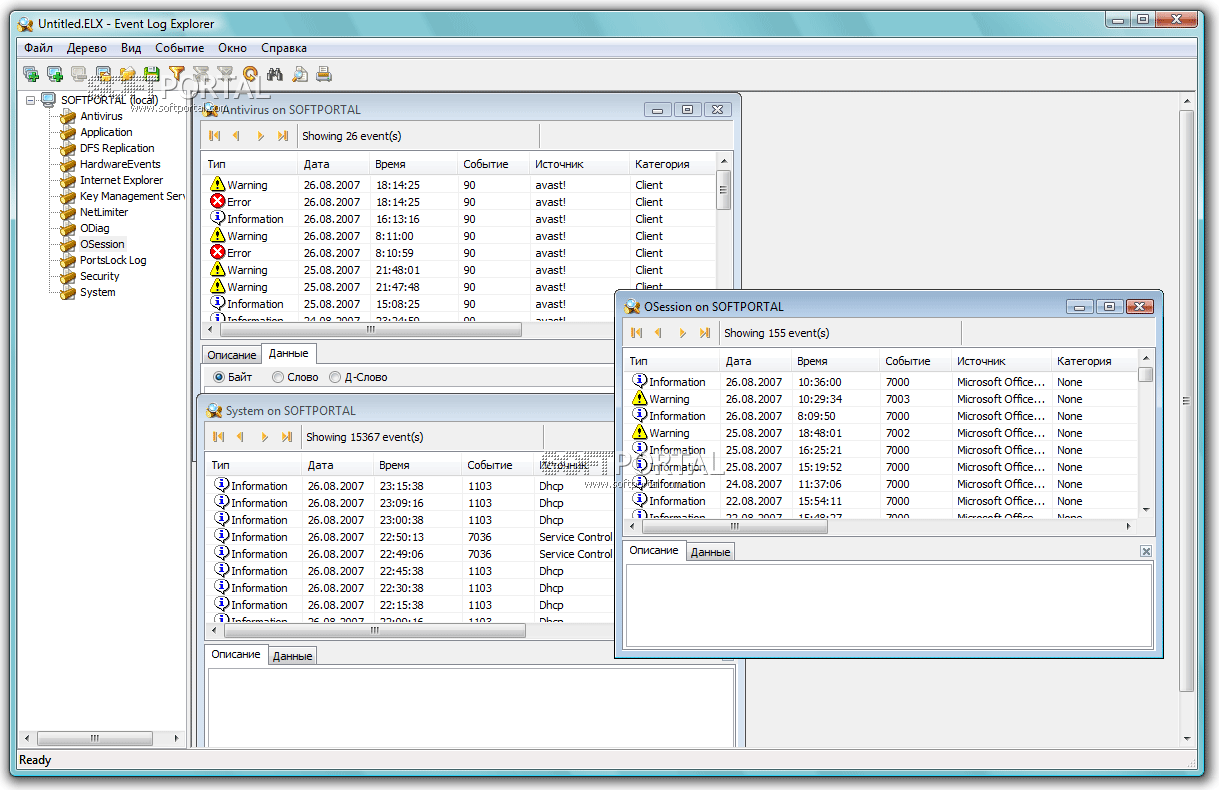Sort OSession events by Событие column
The height and width of the screenshot is (790, 1219).
pyautogui.click(x=915, y=361)
